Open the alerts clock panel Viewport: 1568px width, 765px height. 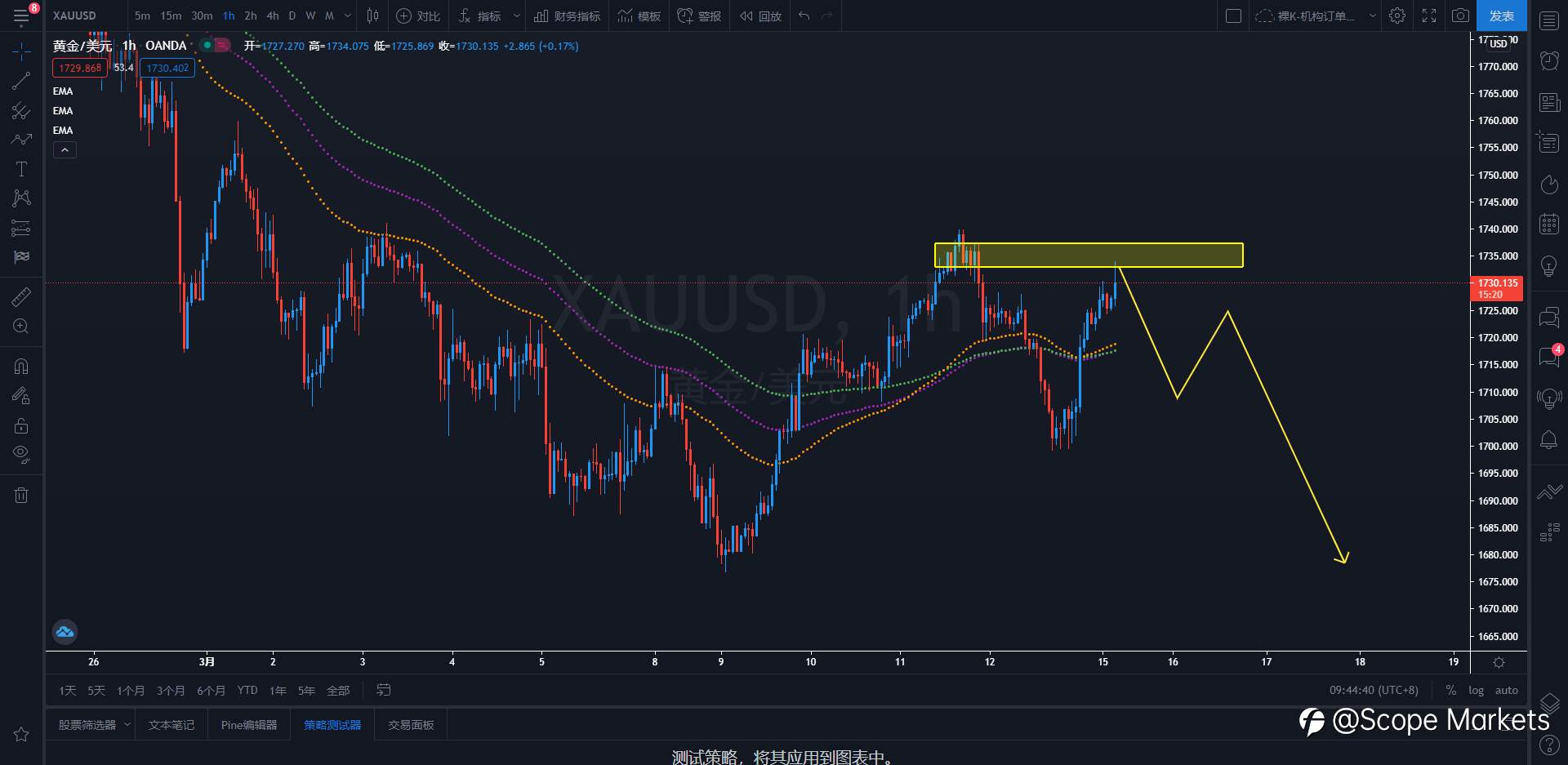tap(1549, 60)
